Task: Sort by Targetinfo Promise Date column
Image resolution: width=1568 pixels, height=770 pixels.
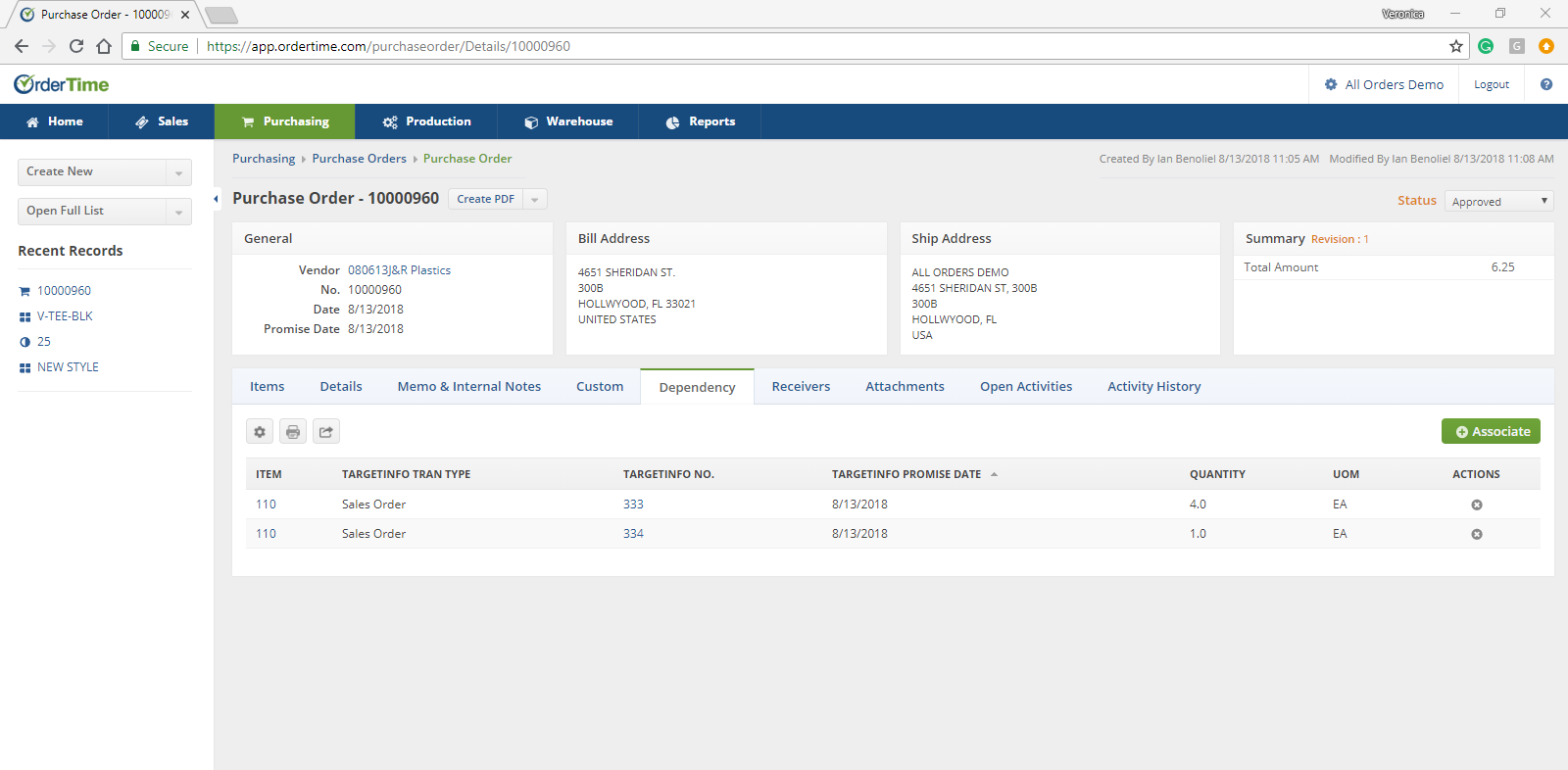Action: click(906, 474)
